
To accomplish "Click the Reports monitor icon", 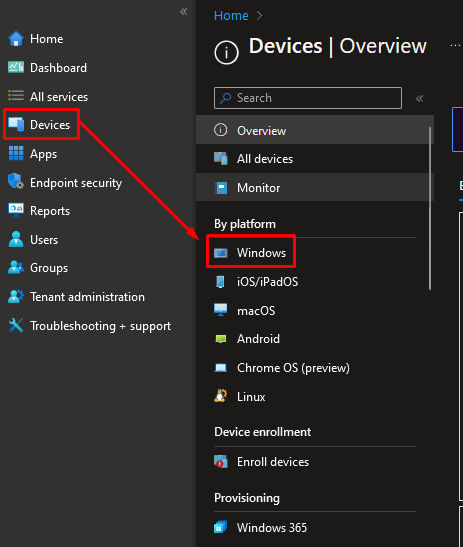I will click(x=16, y=210).
